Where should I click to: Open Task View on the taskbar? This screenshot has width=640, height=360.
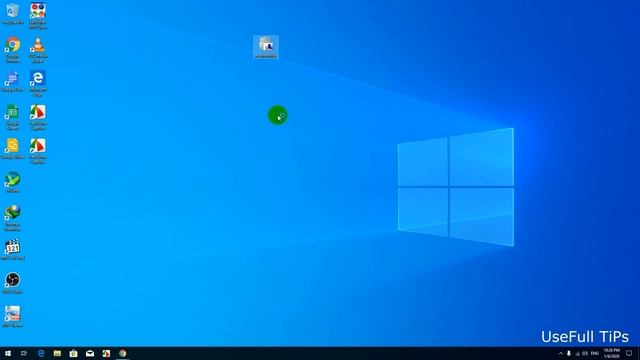pos(24,353)
